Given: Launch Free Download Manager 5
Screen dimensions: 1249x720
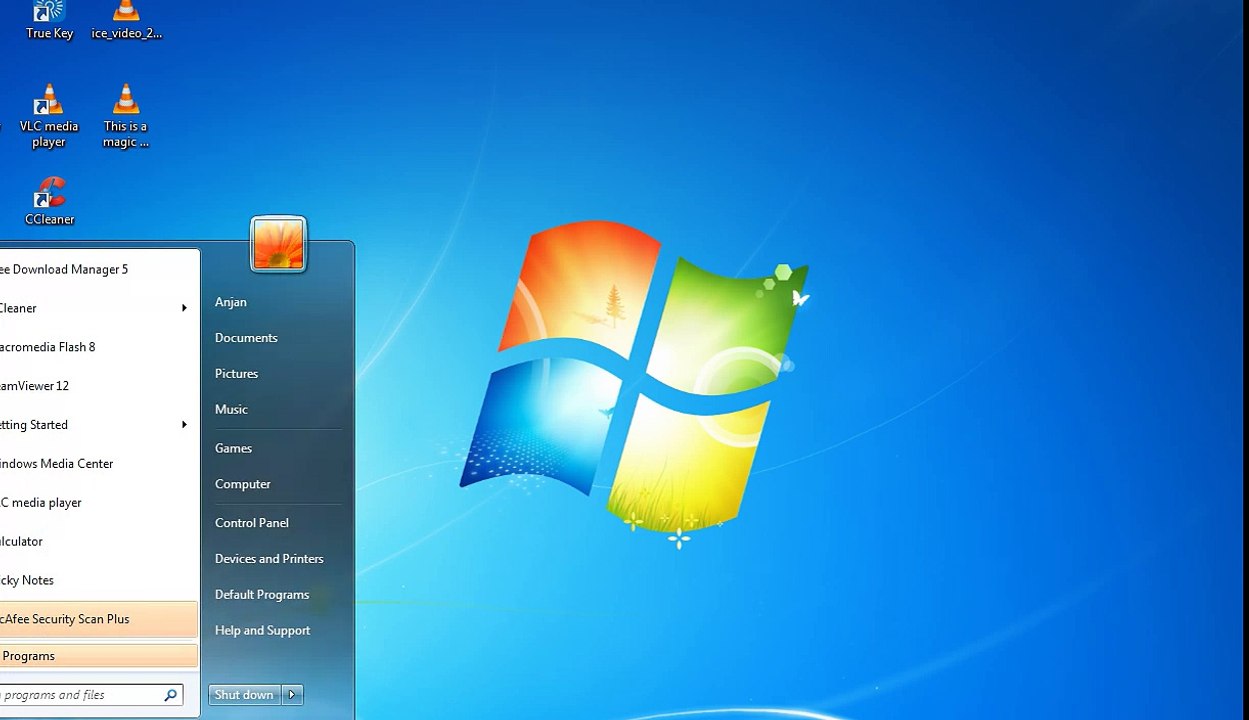Looking at the screenshot, I should point(99,269).
